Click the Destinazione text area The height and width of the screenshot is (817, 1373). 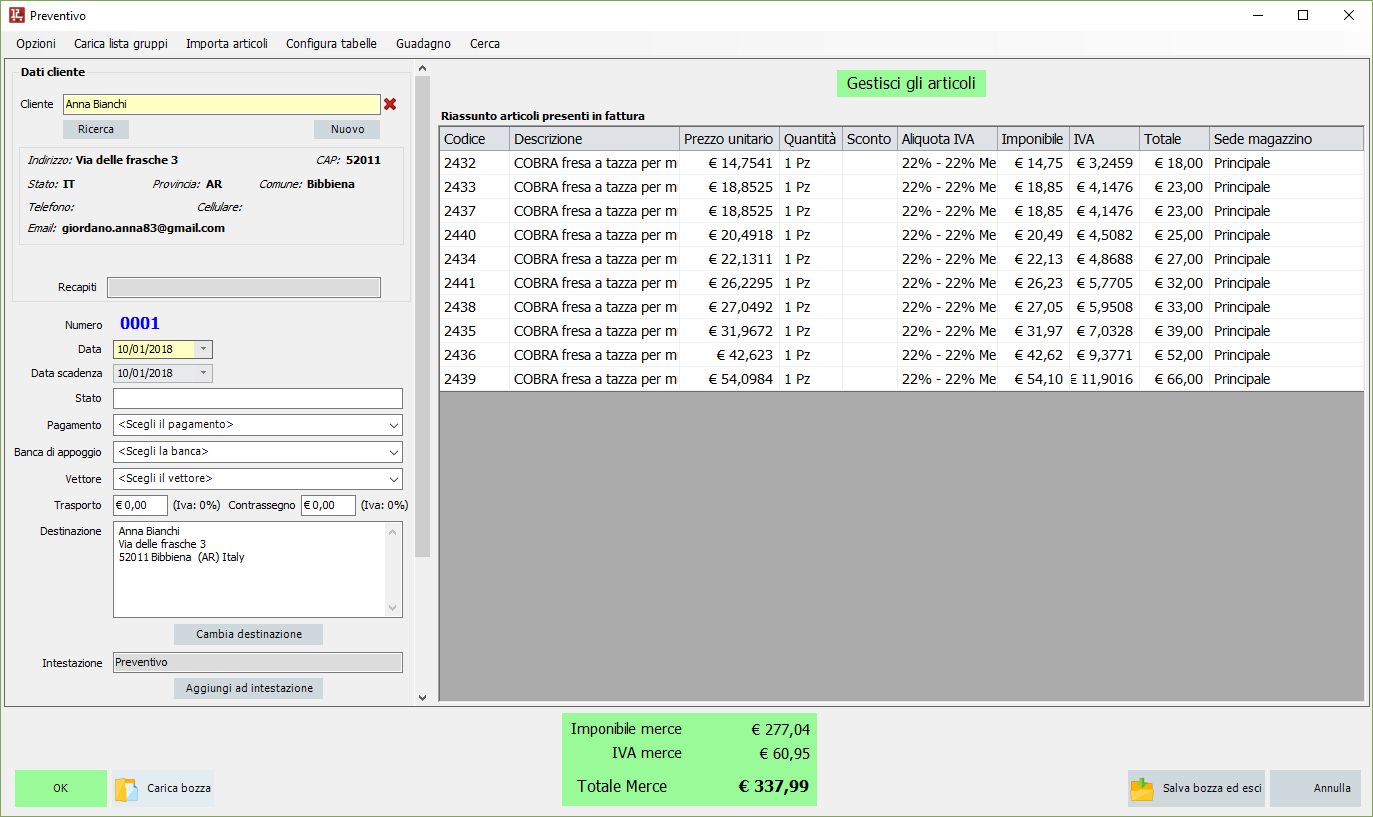click(x=250, y=569)
